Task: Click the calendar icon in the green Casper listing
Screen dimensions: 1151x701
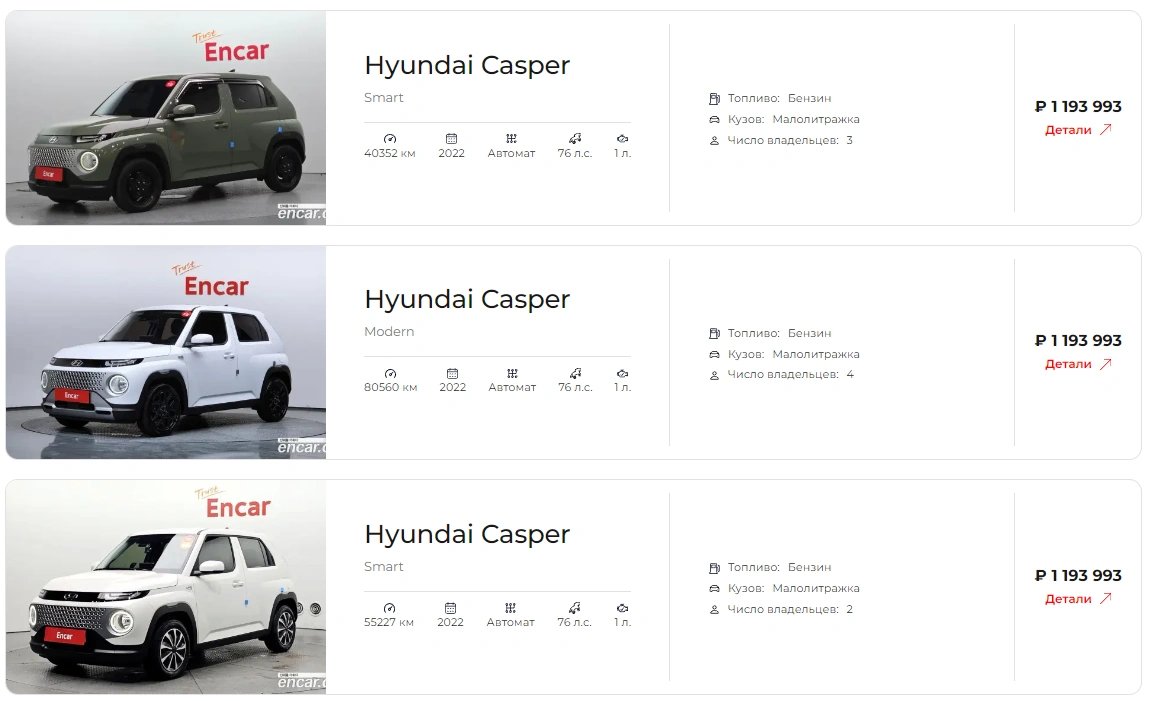Action: [x=451, y=138]
